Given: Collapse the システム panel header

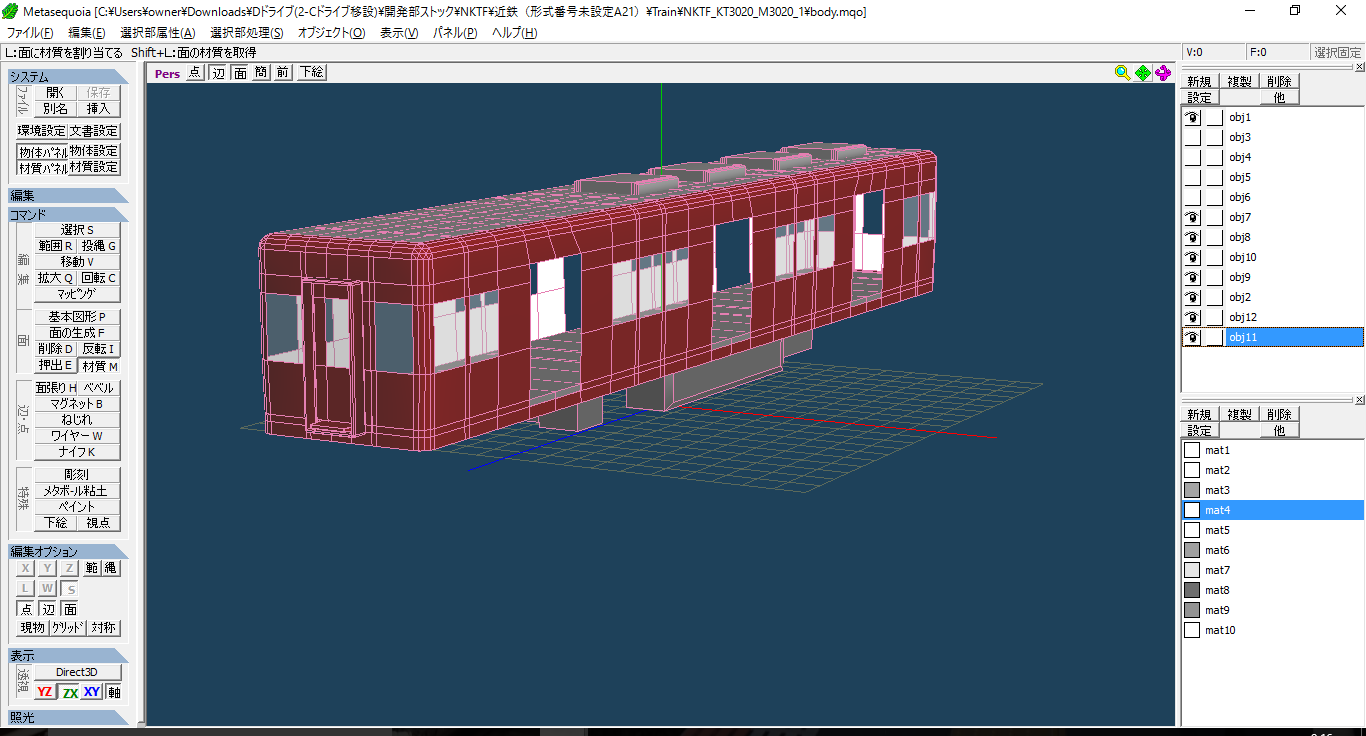Looking at the screenshot, I should click(x=69, y=77).
